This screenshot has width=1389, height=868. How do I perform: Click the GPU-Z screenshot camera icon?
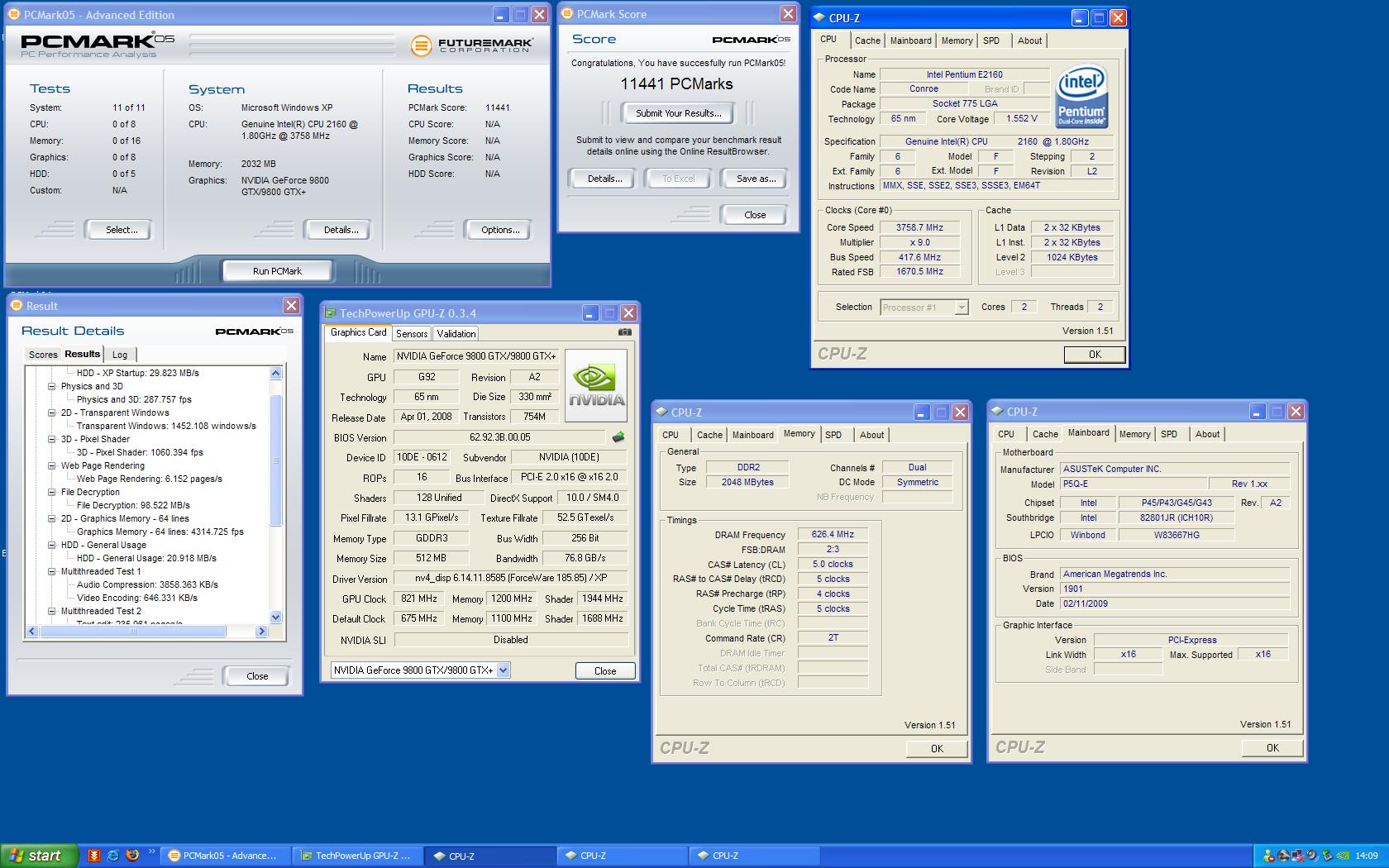pos(625,332)
